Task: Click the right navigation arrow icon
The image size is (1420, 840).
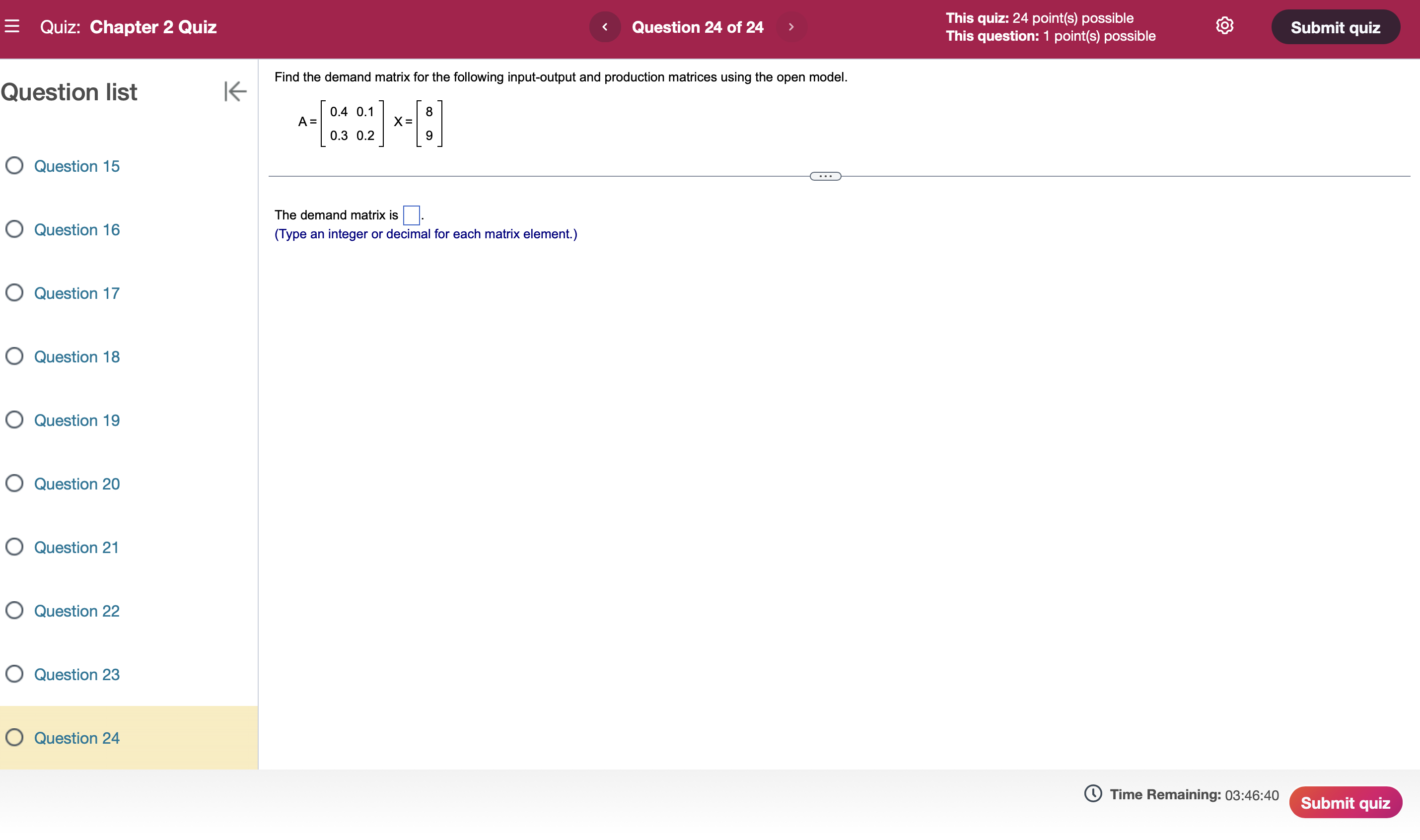Action: click(790, 27)
